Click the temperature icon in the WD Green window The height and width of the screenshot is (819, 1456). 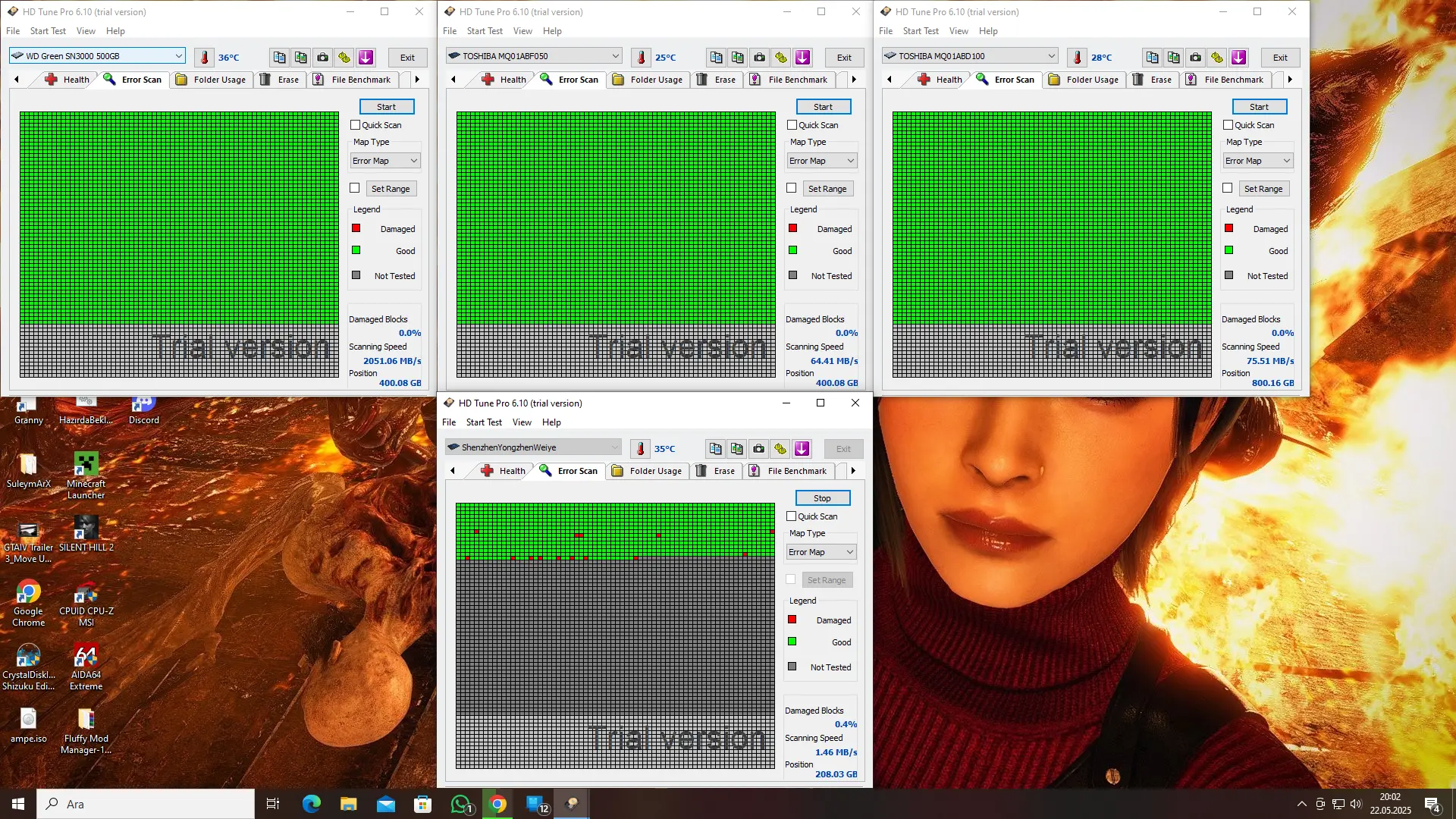pos(204,58)
